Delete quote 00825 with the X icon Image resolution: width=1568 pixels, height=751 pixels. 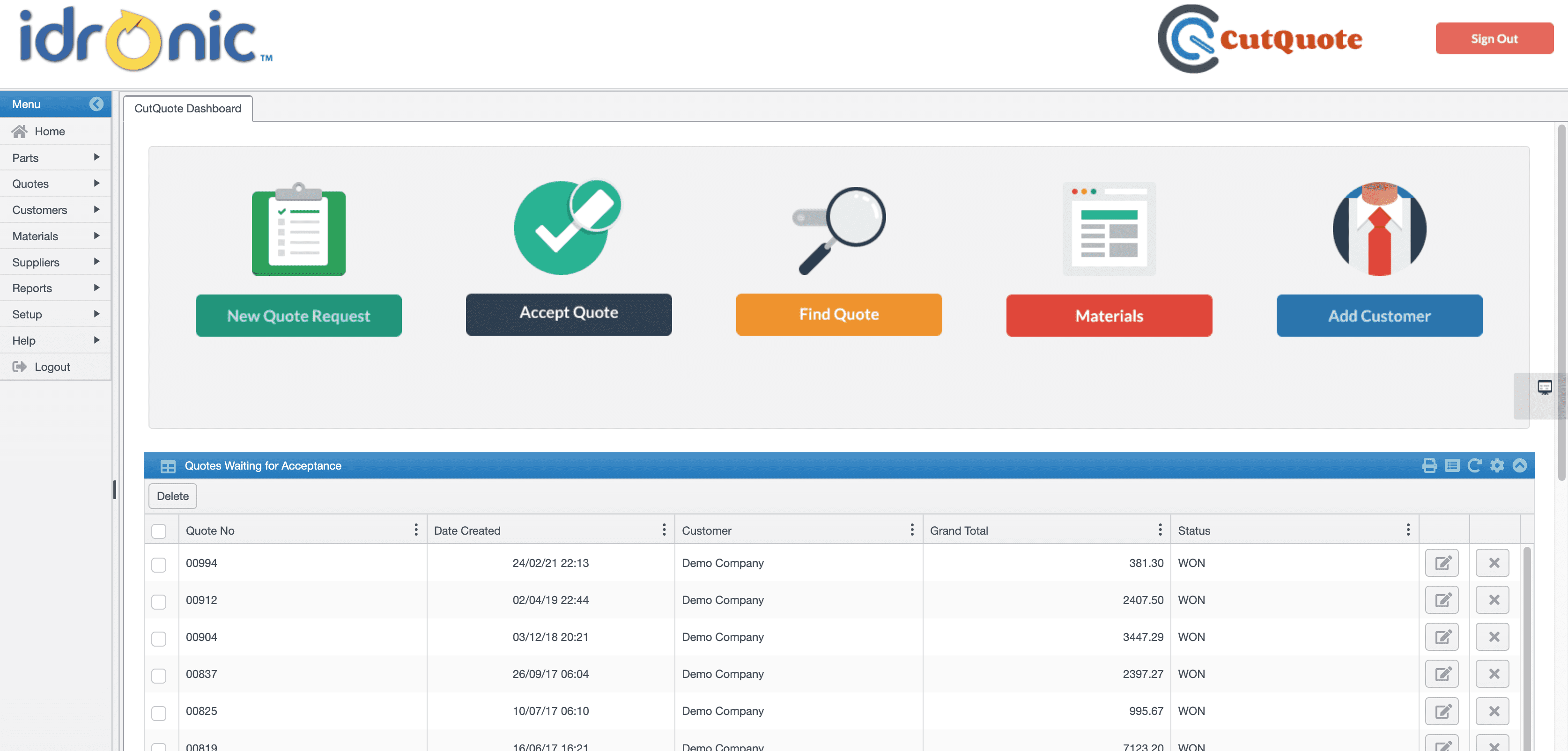pos(1493,712)
